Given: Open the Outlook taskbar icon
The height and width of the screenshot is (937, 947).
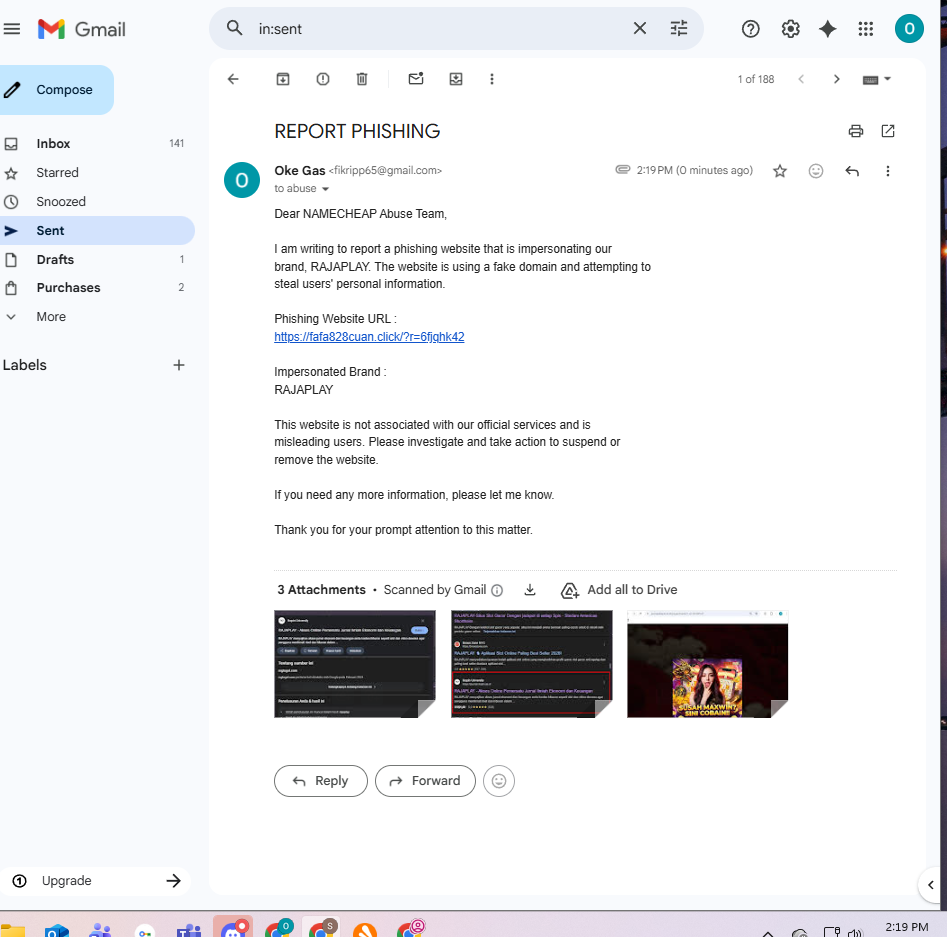Looking at the screenshot, I should 57,931.
